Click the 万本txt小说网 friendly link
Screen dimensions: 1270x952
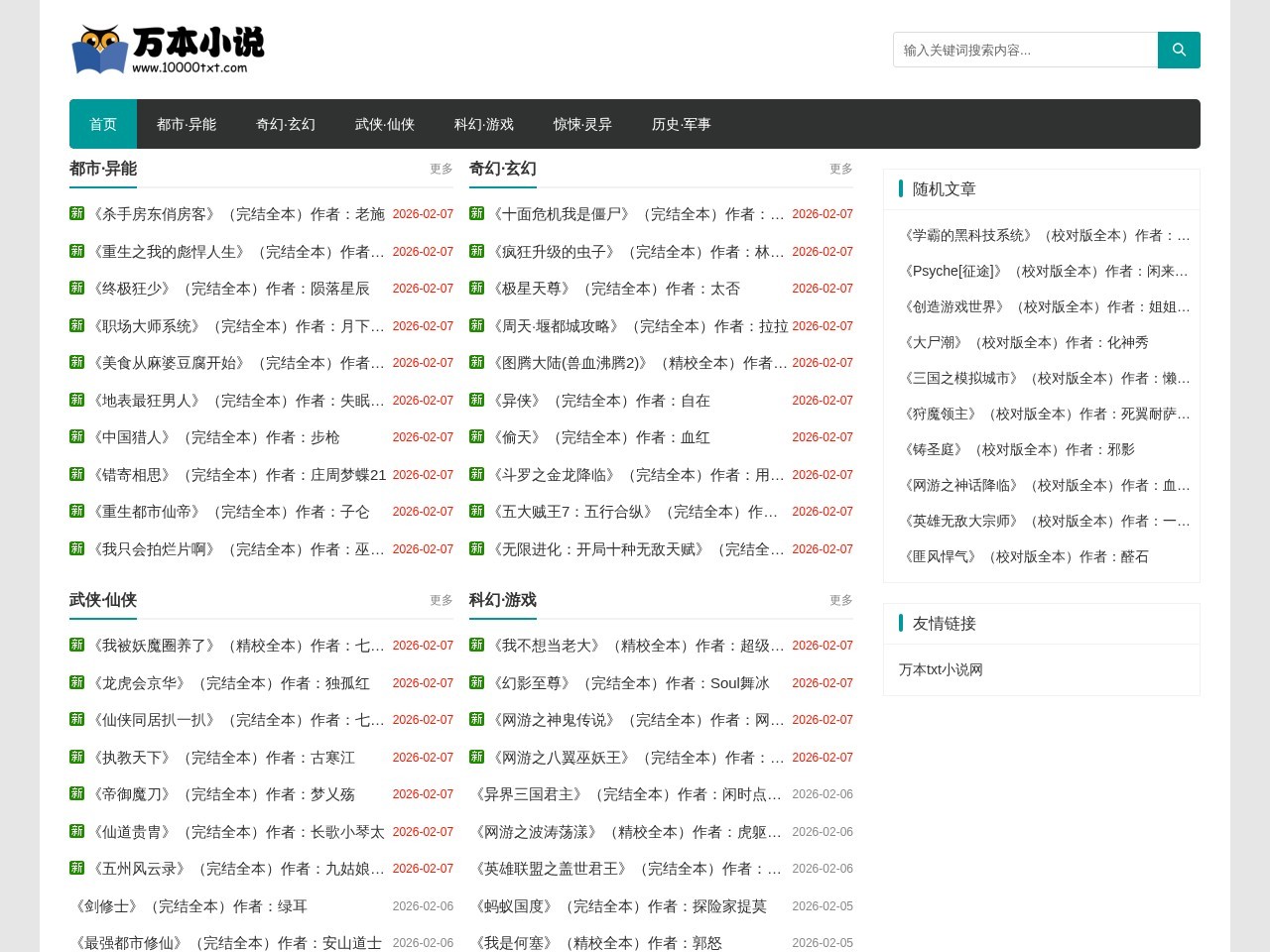940,669
